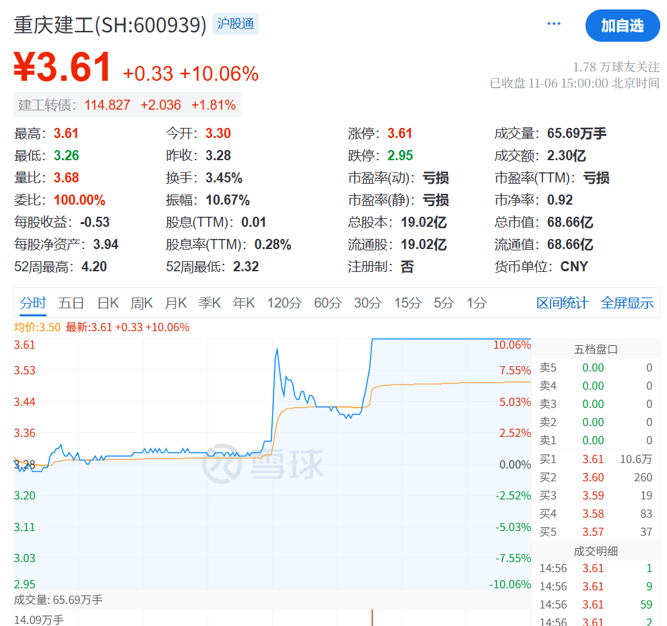Select the 季K chart tab
667x626 pixels.
tap(210, 303)
